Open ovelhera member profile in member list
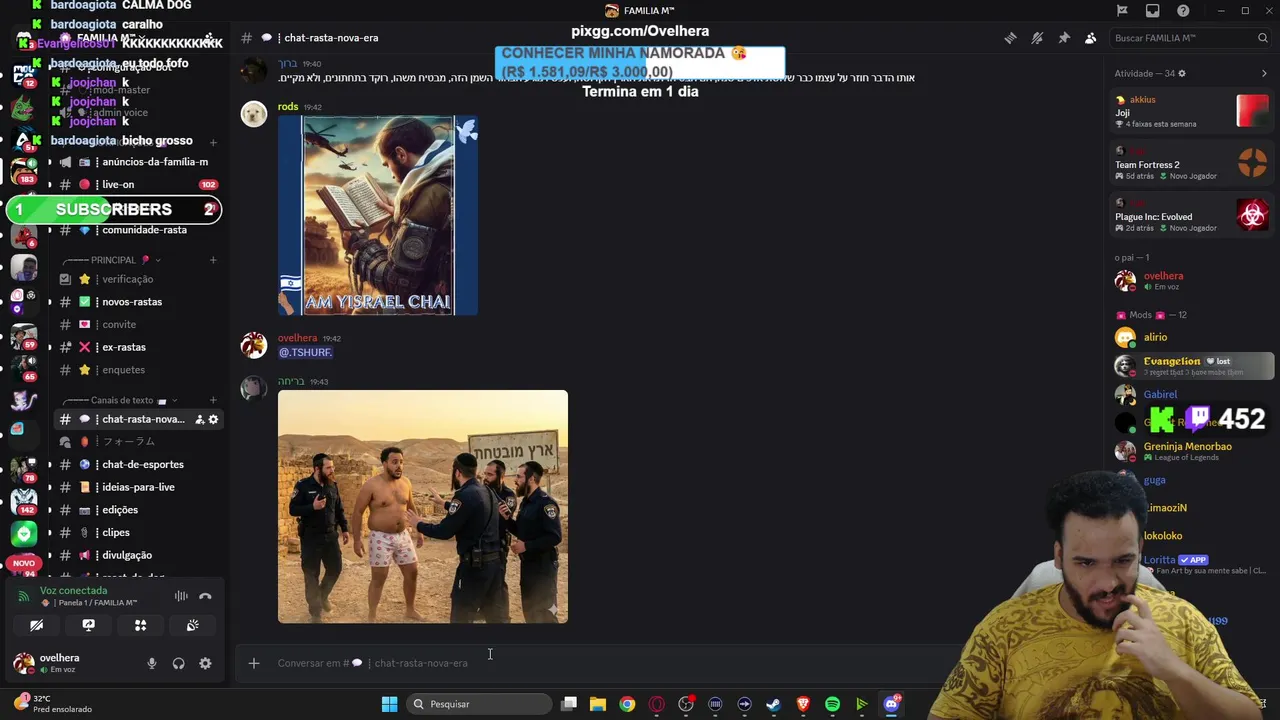The height and width of the screenshot is (720, 1280). point(1192,281)
